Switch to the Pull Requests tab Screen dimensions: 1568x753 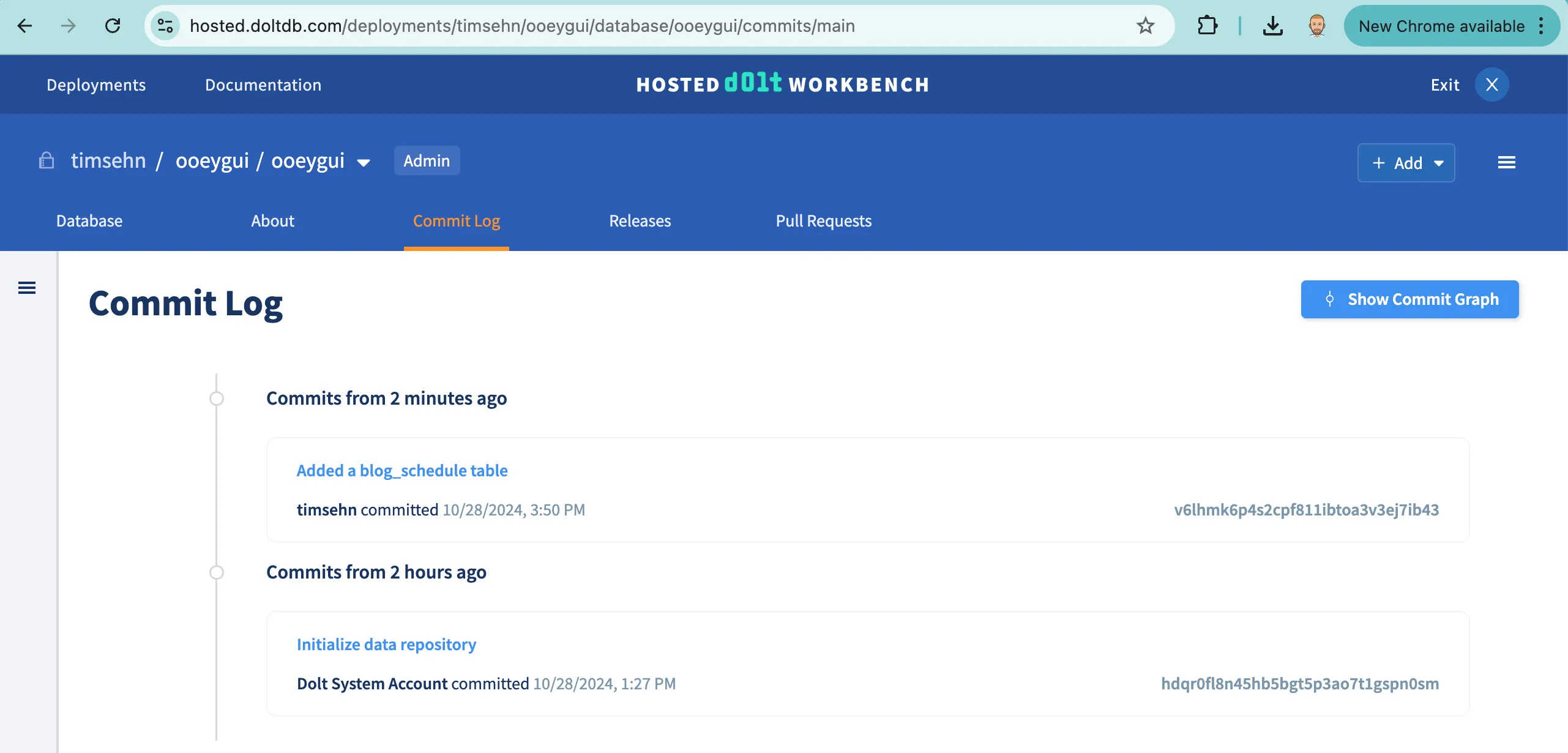point(823,221)
